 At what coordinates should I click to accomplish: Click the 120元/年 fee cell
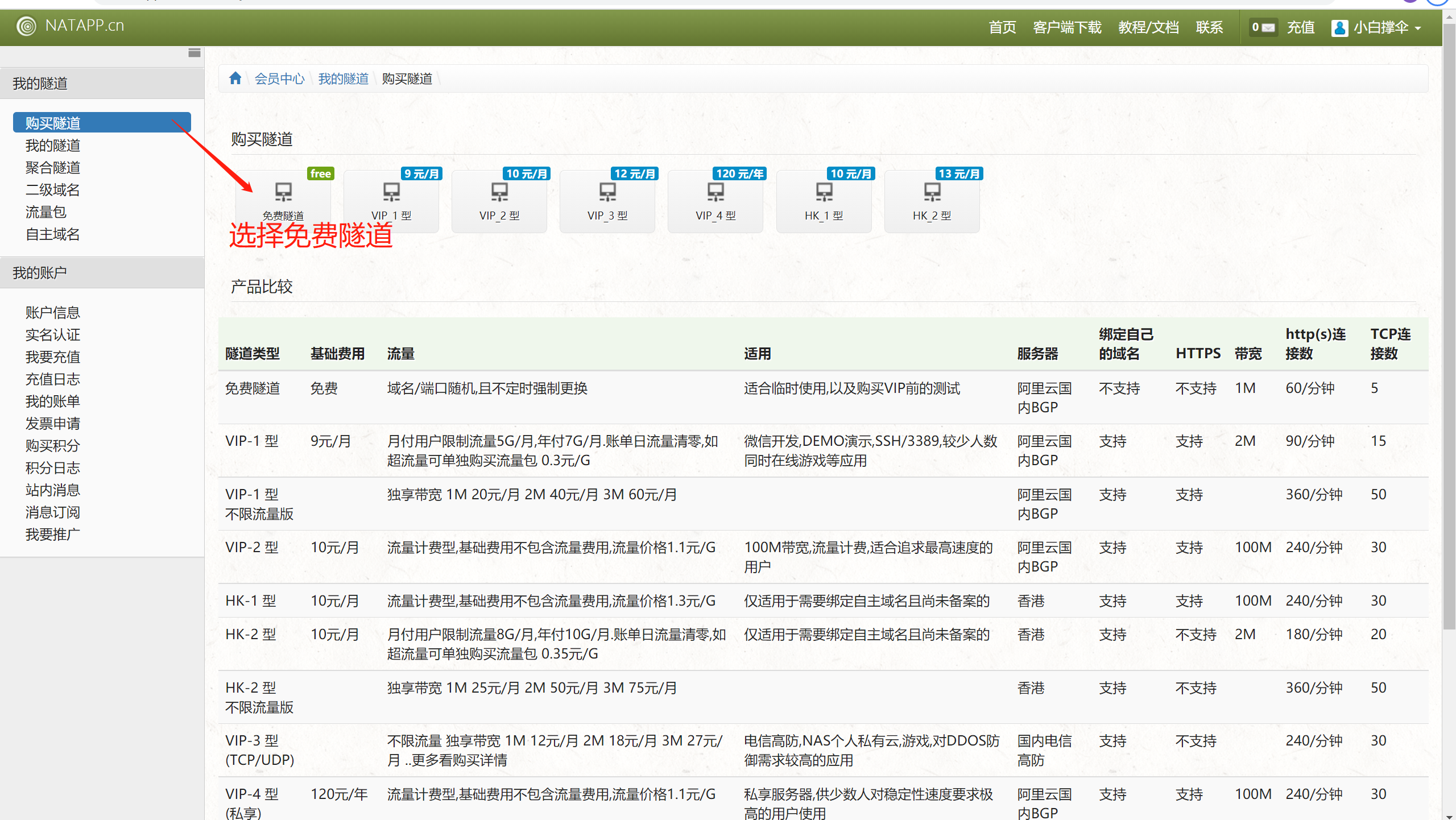(x=339, y=794)
